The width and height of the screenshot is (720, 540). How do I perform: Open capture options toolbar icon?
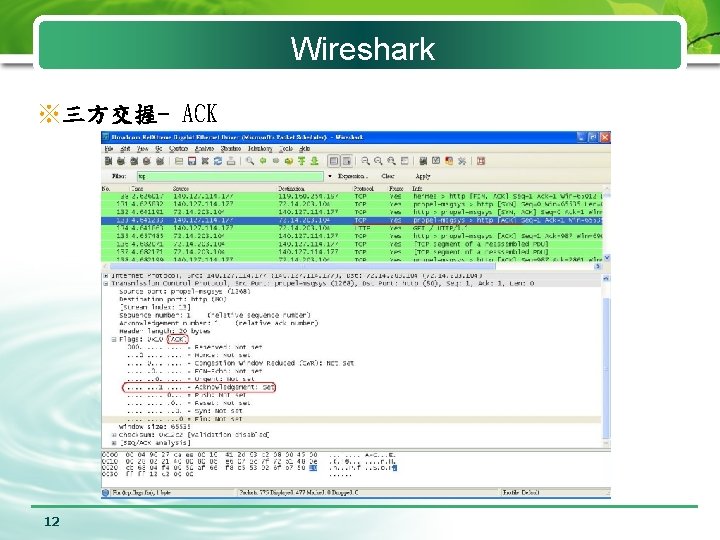click(x=121, y=161)
